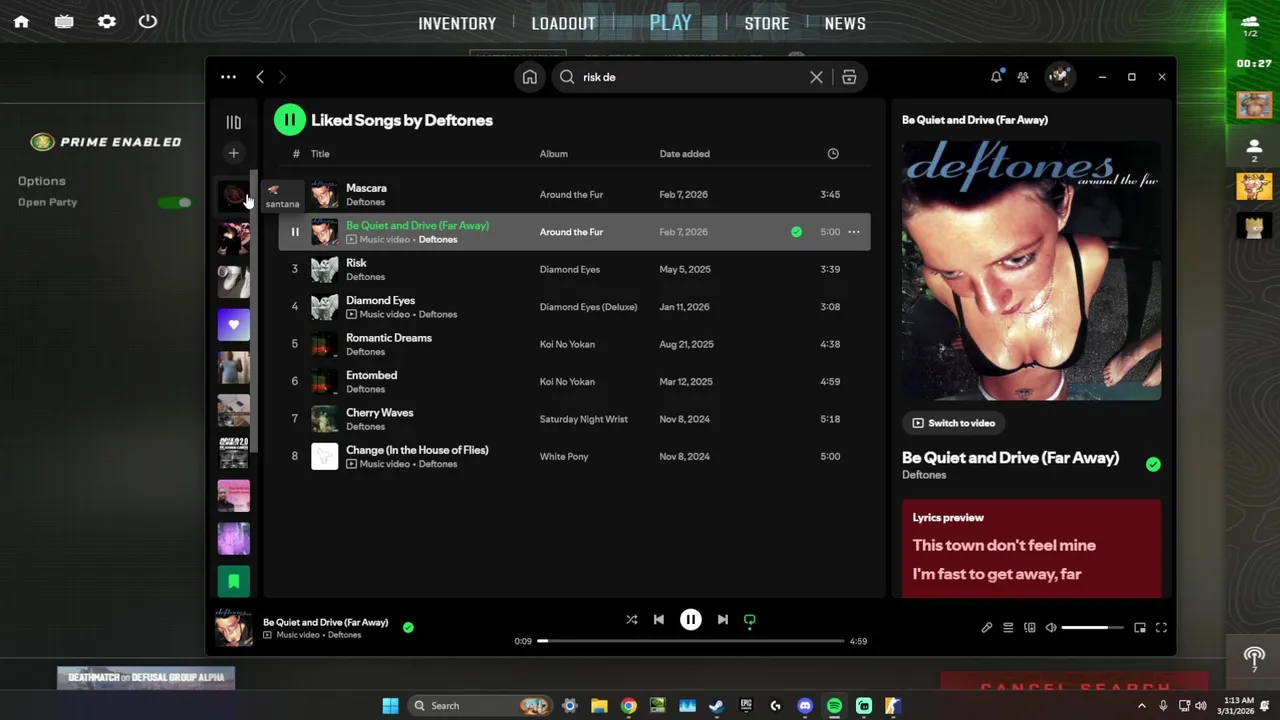
Task: Toggle shuffle in the player bar
Action: [631, 620]
